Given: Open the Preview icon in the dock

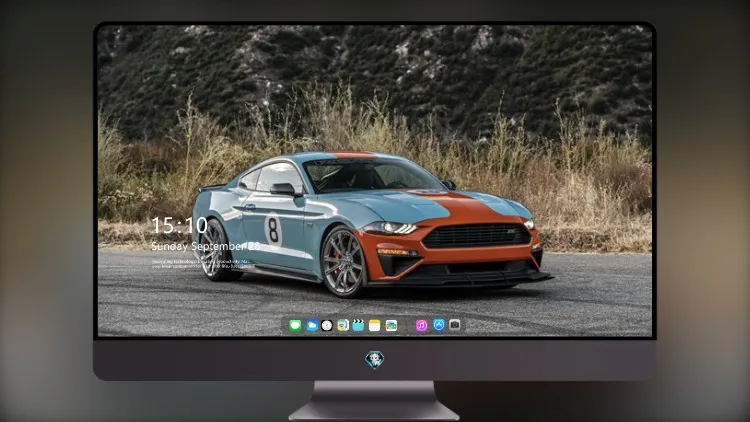Looking at the screenshot, I should (x=343, y=325).
